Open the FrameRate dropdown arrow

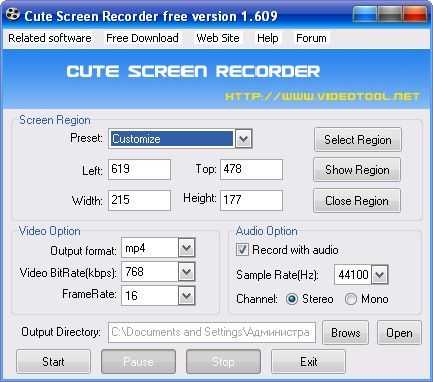(x=186, y=295)
